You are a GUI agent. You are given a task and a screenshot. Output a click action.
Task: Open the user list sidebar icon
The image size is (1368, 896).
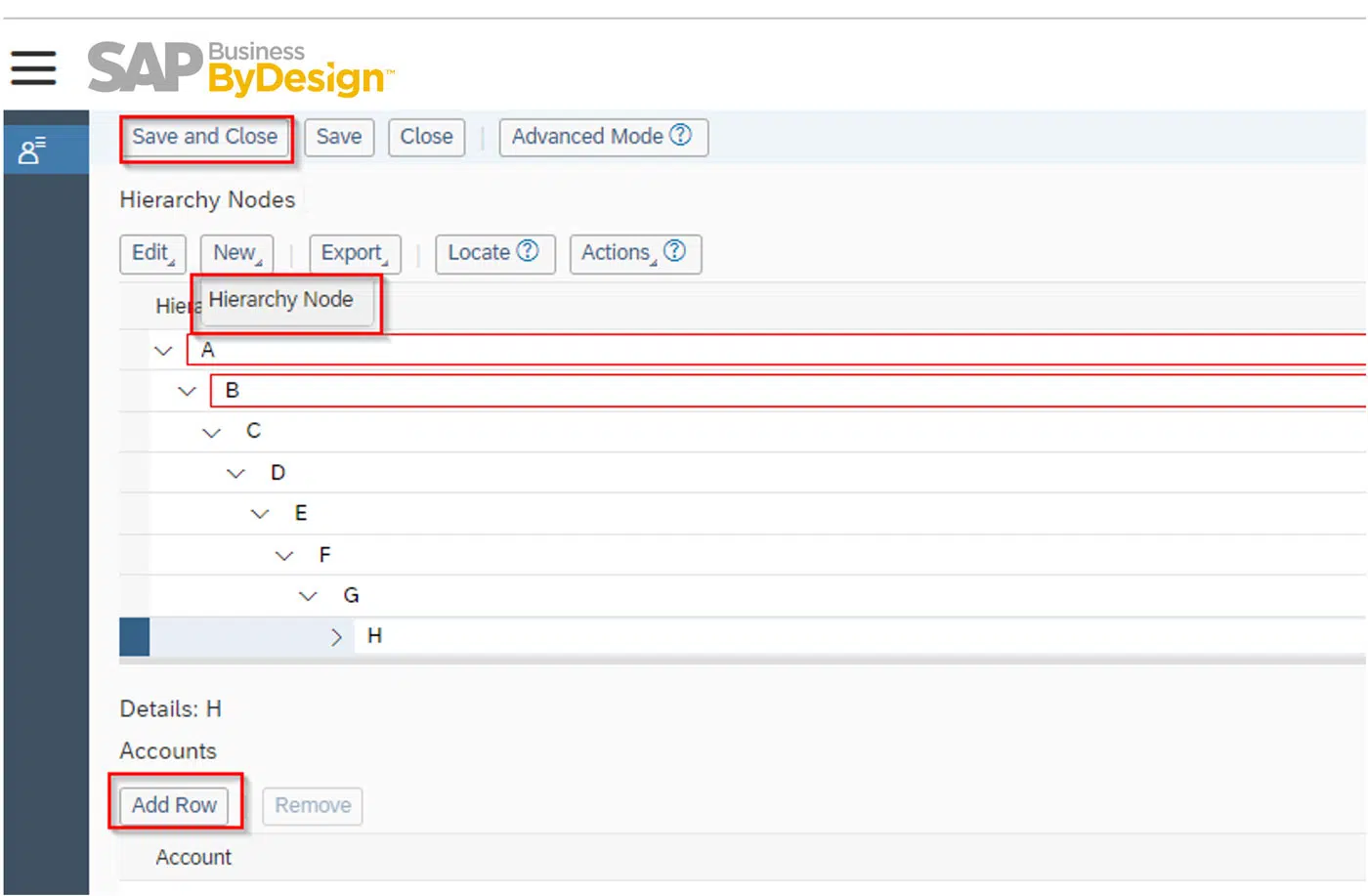32,150
